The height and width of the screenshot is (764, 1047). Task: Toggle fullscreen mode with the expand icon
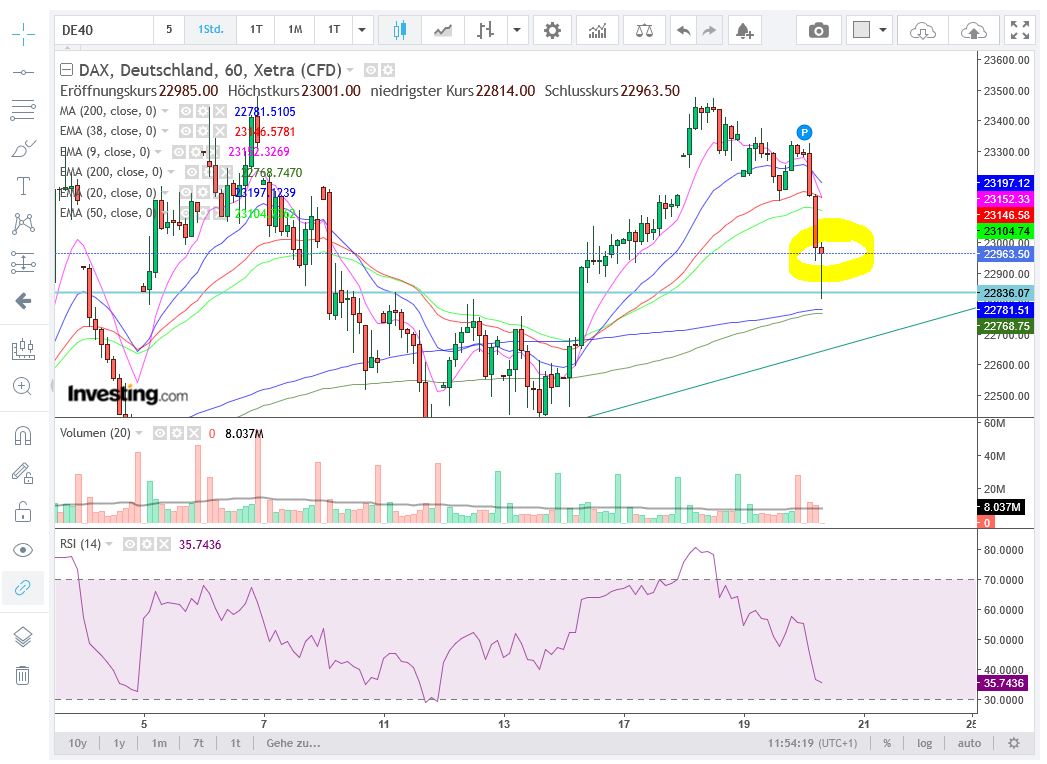tap(1021, 30)
